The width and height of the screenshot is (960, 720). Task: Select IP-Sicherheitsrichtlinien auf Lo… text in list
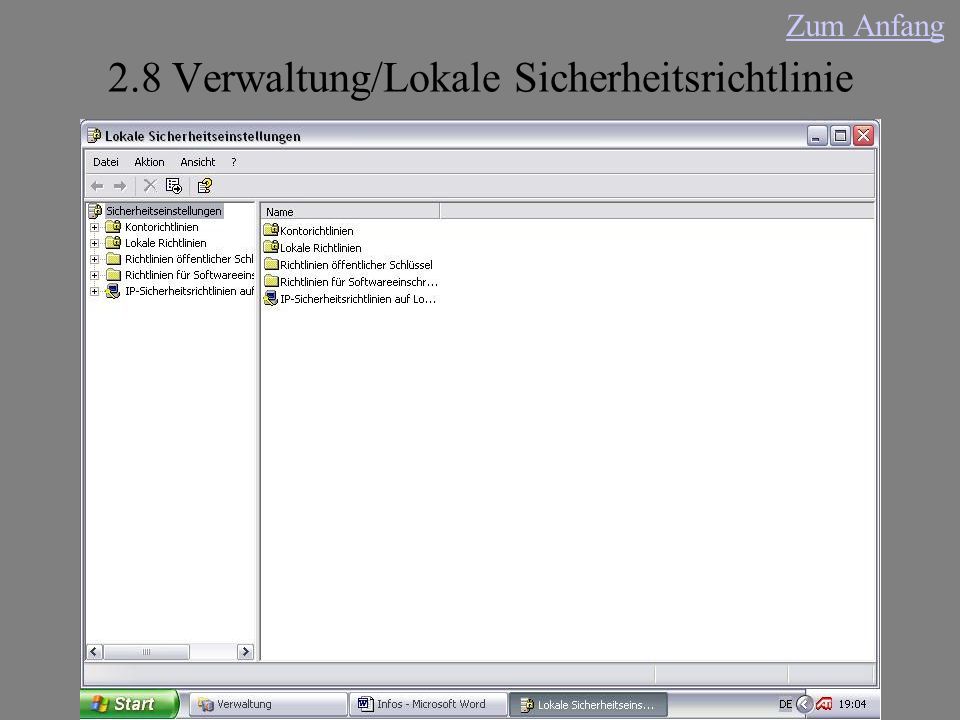tap(358, 299)
